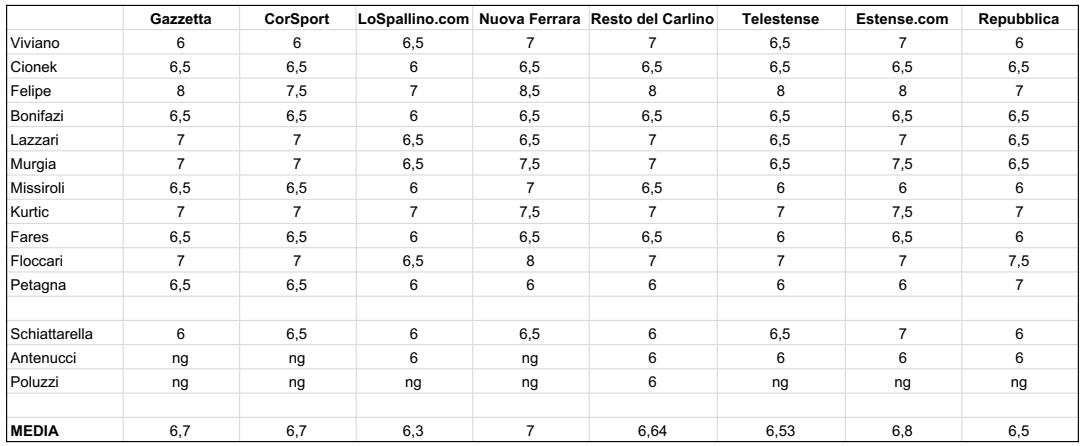
Task: Click Poluzzi's Resto del Carlino rating
Action: [x=652, y=382]
